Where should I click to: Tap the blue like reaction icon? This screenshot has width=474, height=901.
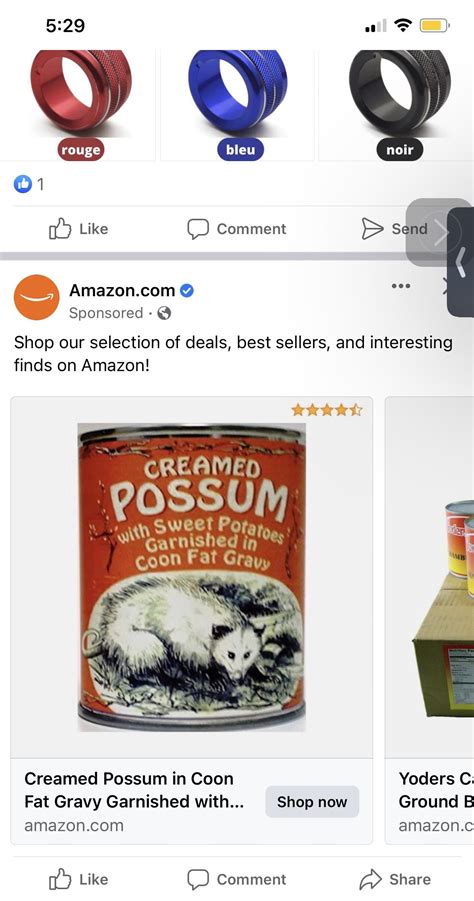22,184
